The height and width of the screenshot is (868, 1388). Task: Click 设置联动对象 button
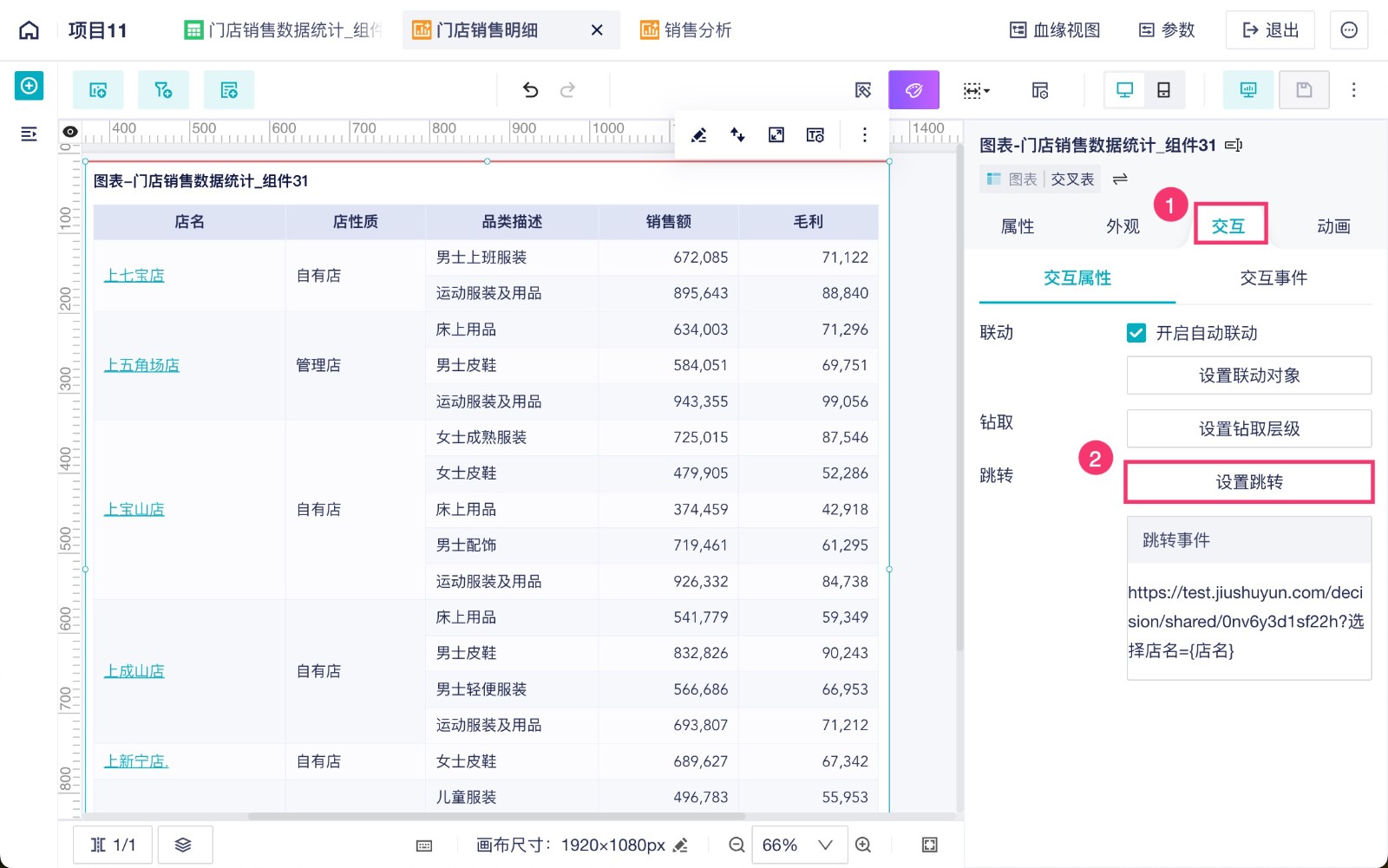click(1249, 375)
